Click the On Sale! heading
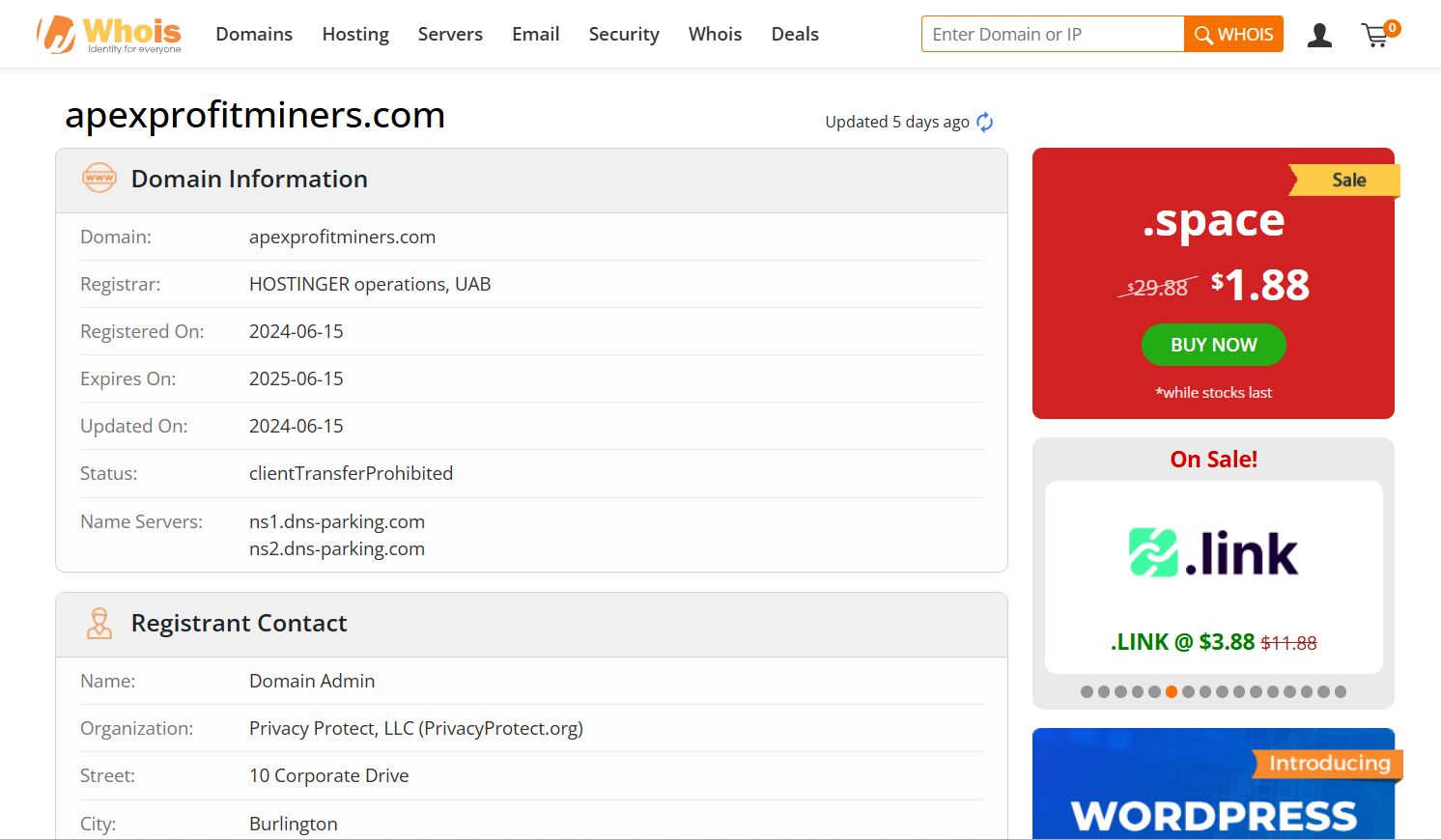 coord(1214,460)
